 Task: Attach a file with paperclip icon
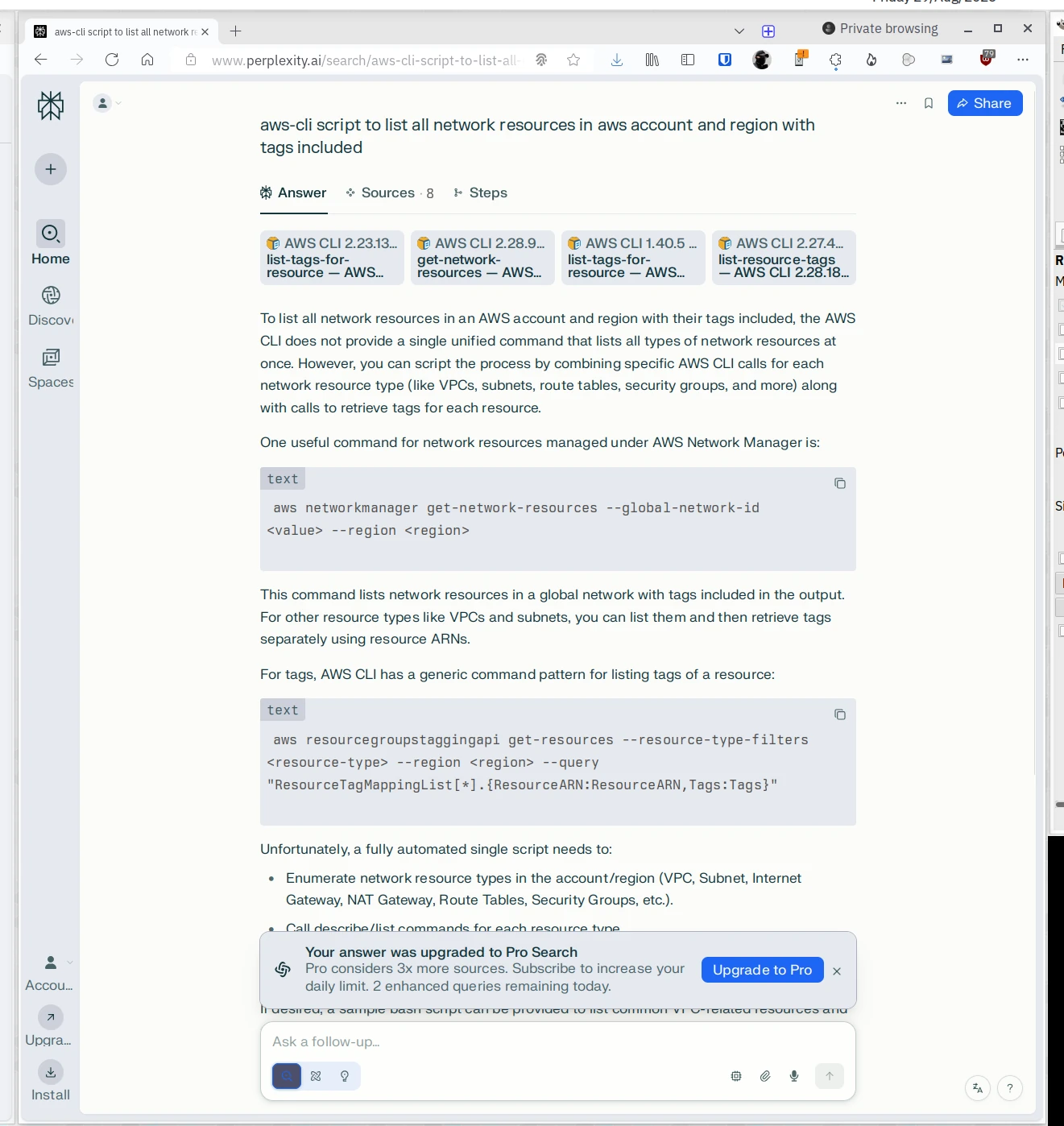(x=765, y=1076)
